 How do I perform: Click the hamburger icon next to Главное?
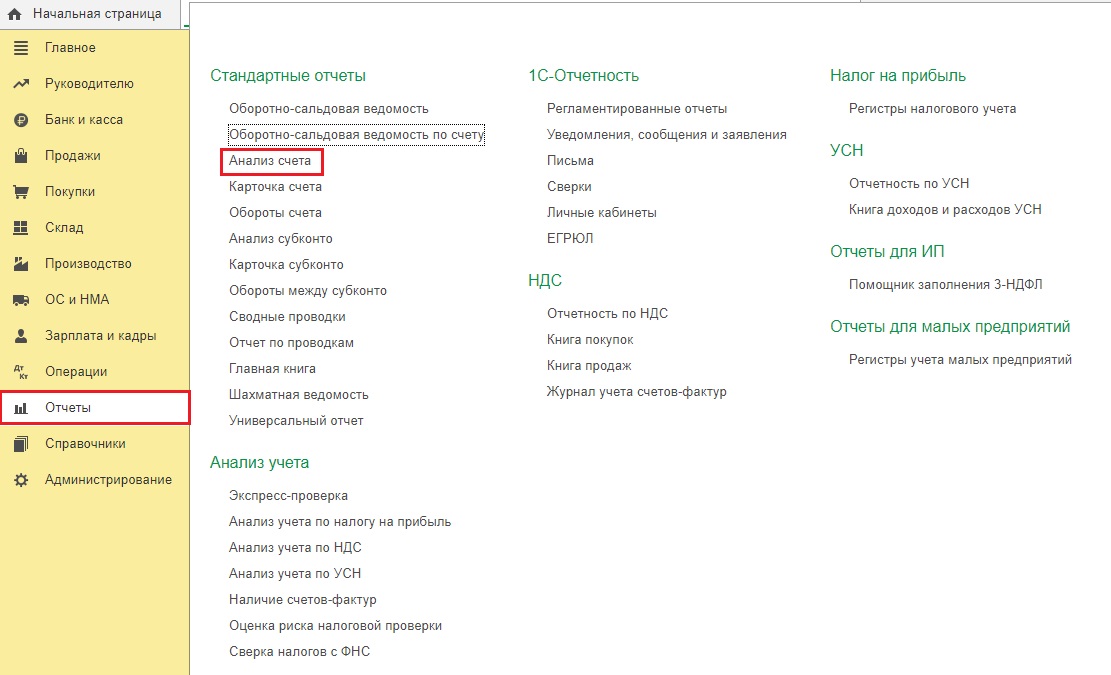click(20, 48)
